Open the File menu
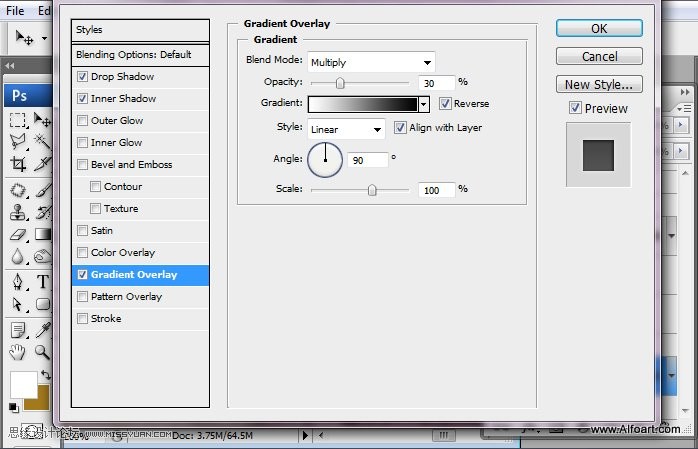Screen dimensions: 698x449 (x=15, y=10)
